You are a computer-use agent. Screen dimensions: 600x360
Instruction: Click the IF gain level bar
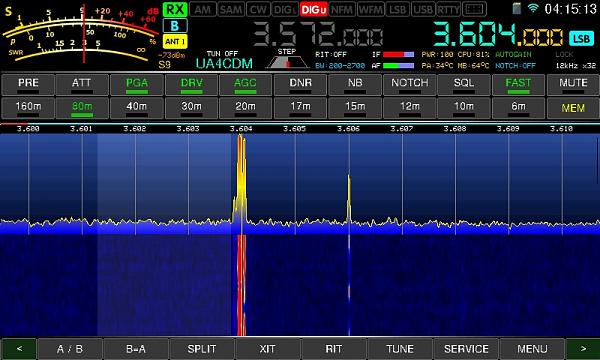tap(398, 55)
